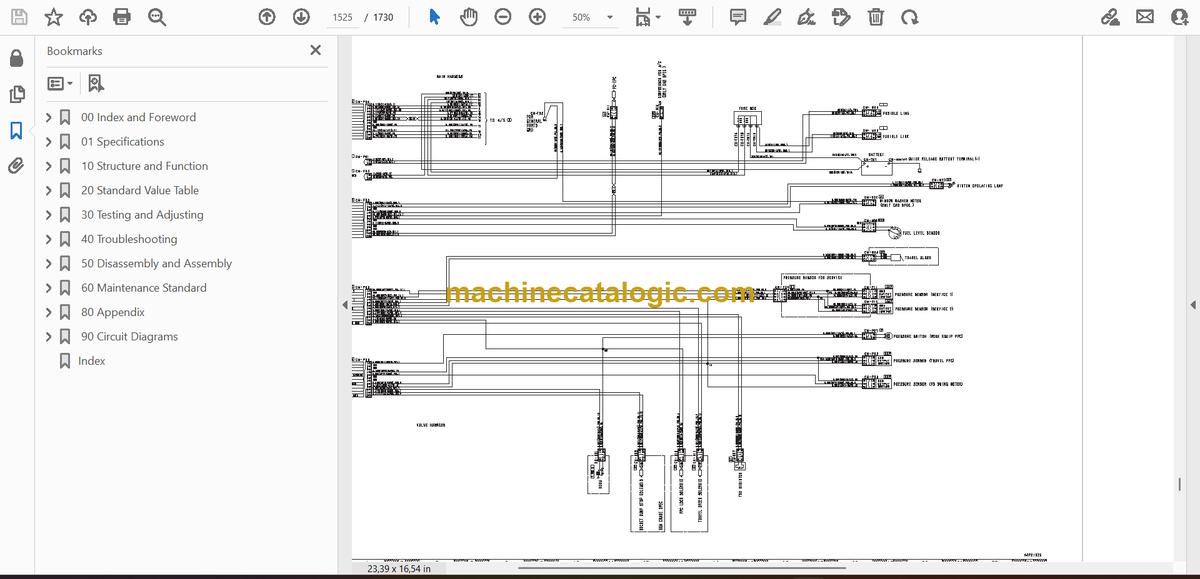The width and height of the screenshot is (1200, 579).
Task: Print the document
Action: pos(122,17)
